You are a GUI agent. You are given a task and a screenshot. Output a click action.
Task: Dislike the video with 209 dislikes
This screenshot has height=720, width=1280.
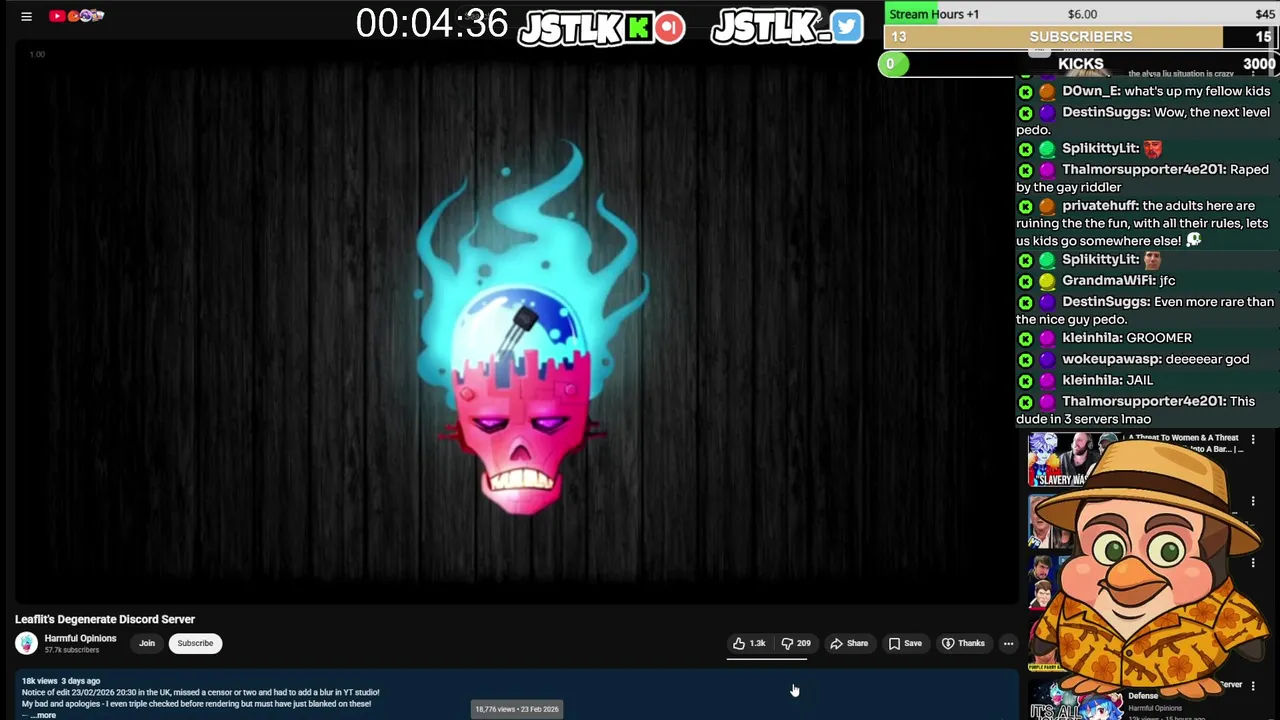pos(796,643)
